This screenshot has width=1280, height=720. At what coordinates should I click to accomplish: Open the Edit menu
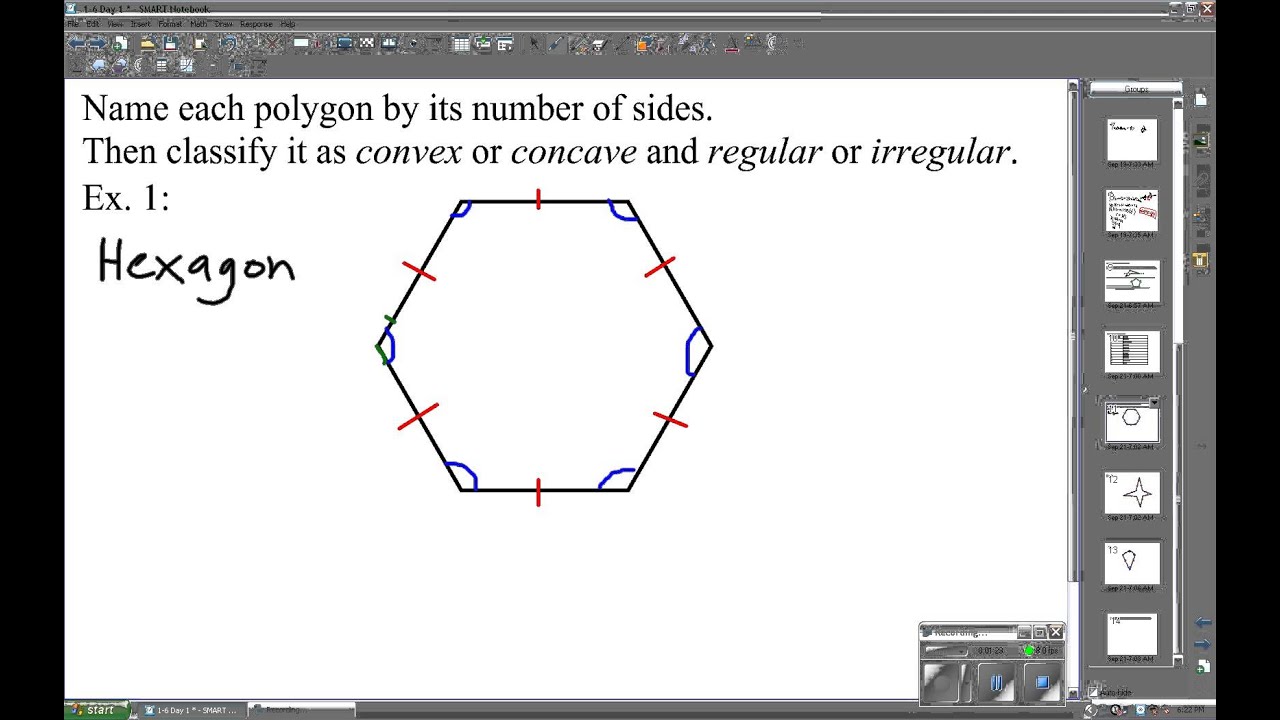tap(92, 23)
